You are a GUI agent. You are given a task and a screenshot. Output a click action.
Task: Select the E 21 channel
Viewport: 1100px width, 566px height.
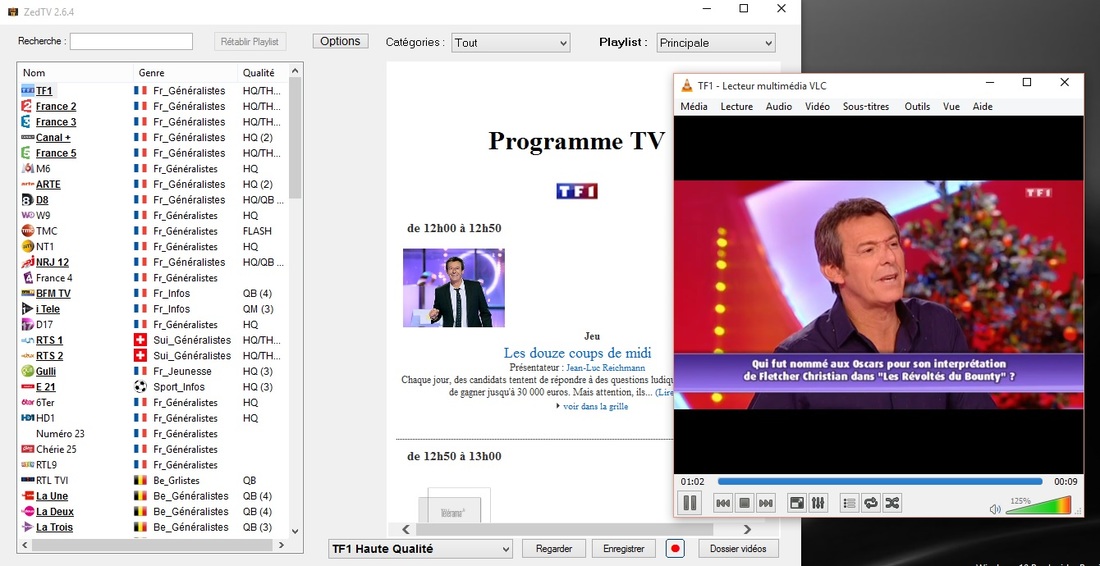coord(46,386)
